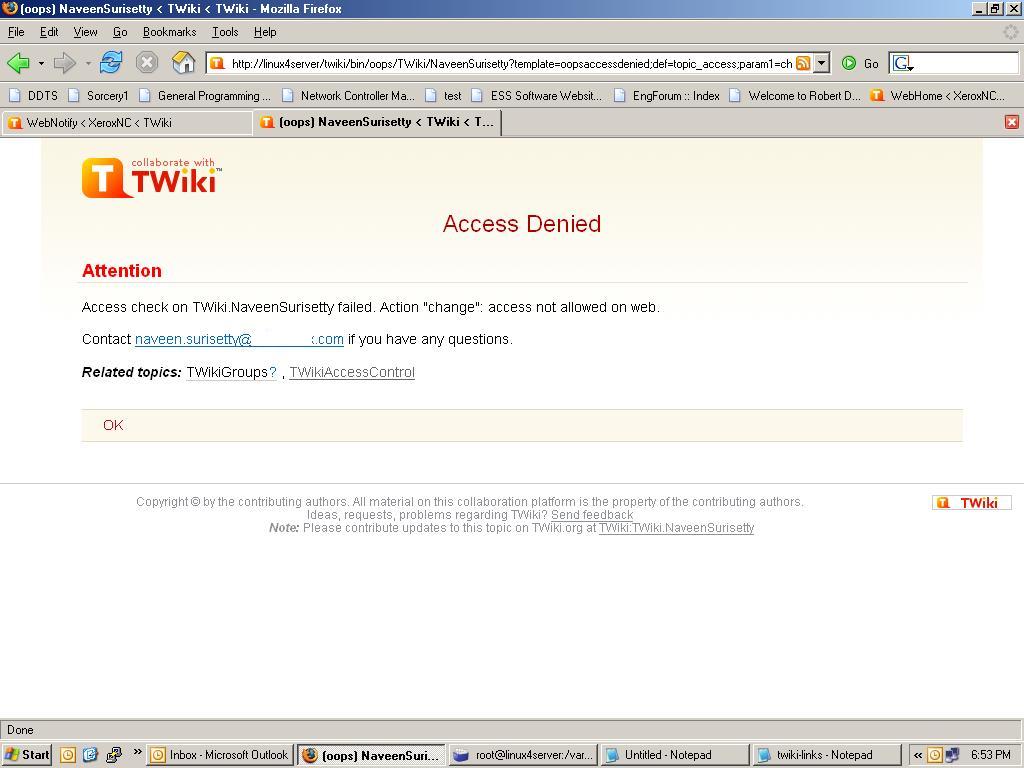Click the TWiki logo in the page footer
The height and width of the screenshot is (768, 1024).
point(970,502)
